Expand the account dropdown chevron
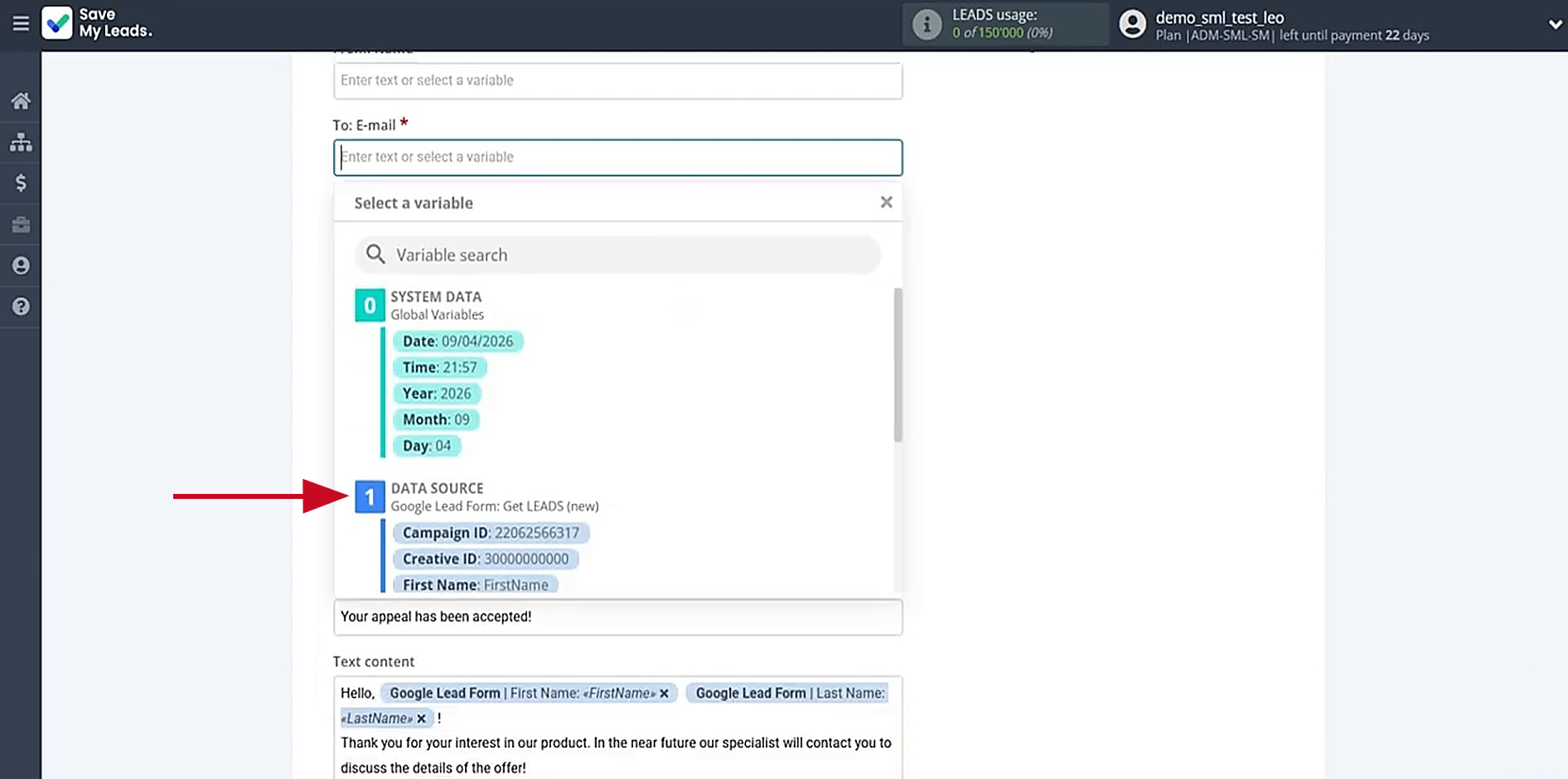This screenshot has width=1568, height=779. (x=1555, y=25)
